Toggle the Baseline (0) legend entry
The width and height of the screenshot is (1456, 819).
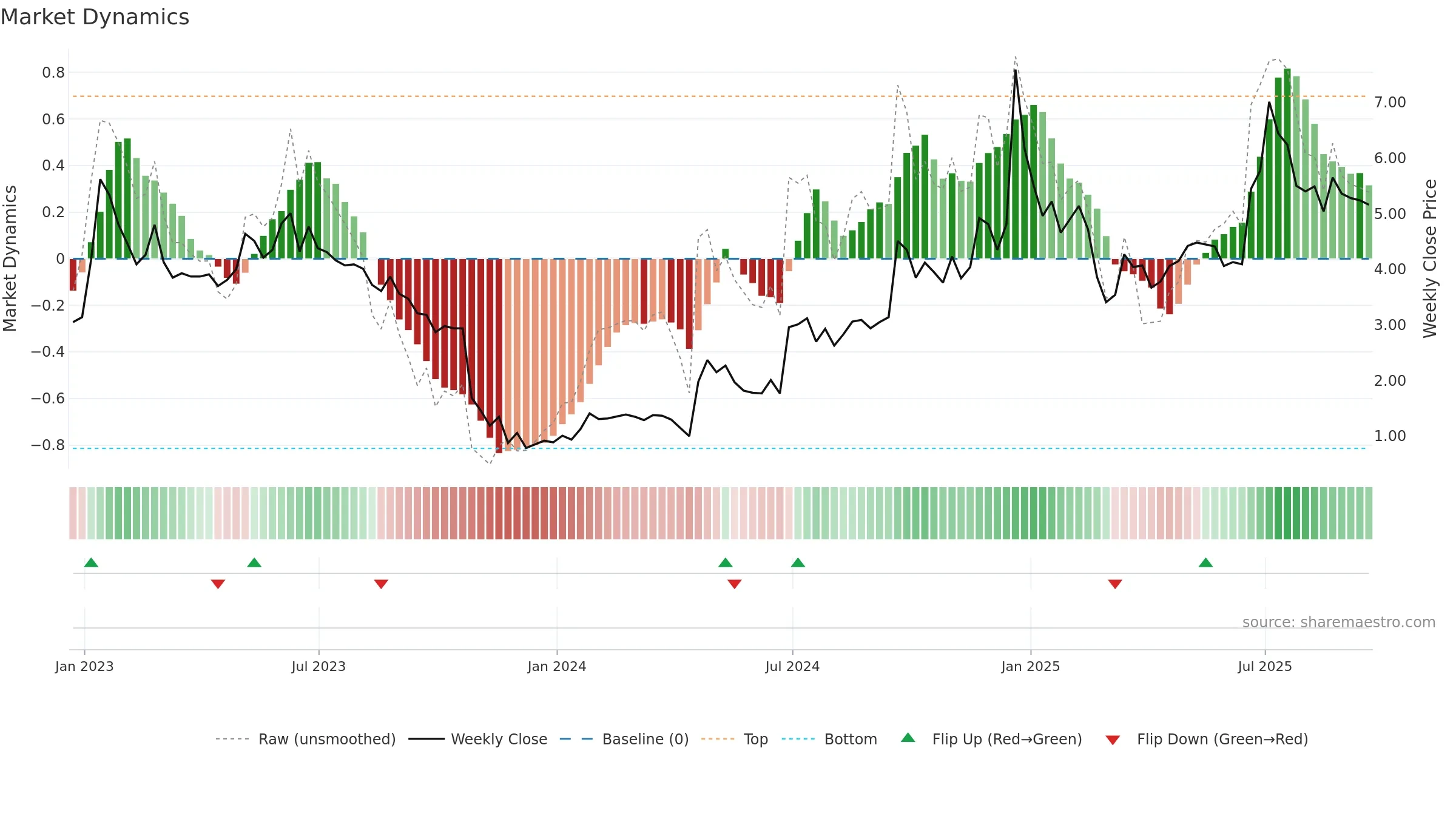coord(624,739)
